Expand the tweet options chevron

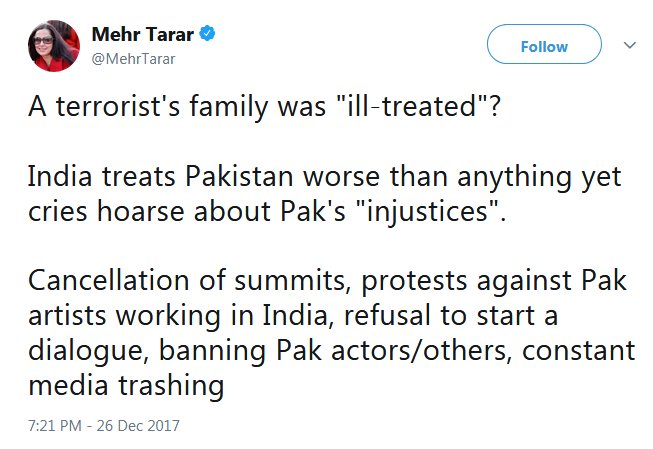630,46
